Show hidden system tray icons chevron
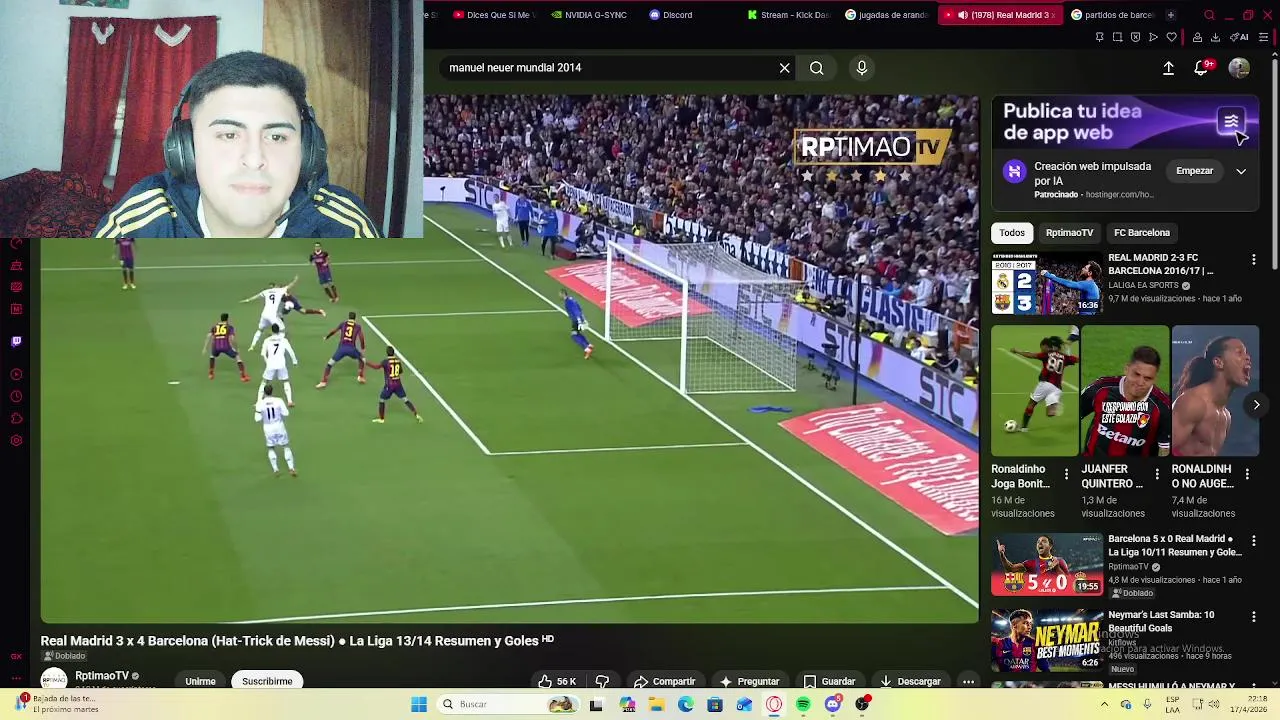 point(1104,705)
